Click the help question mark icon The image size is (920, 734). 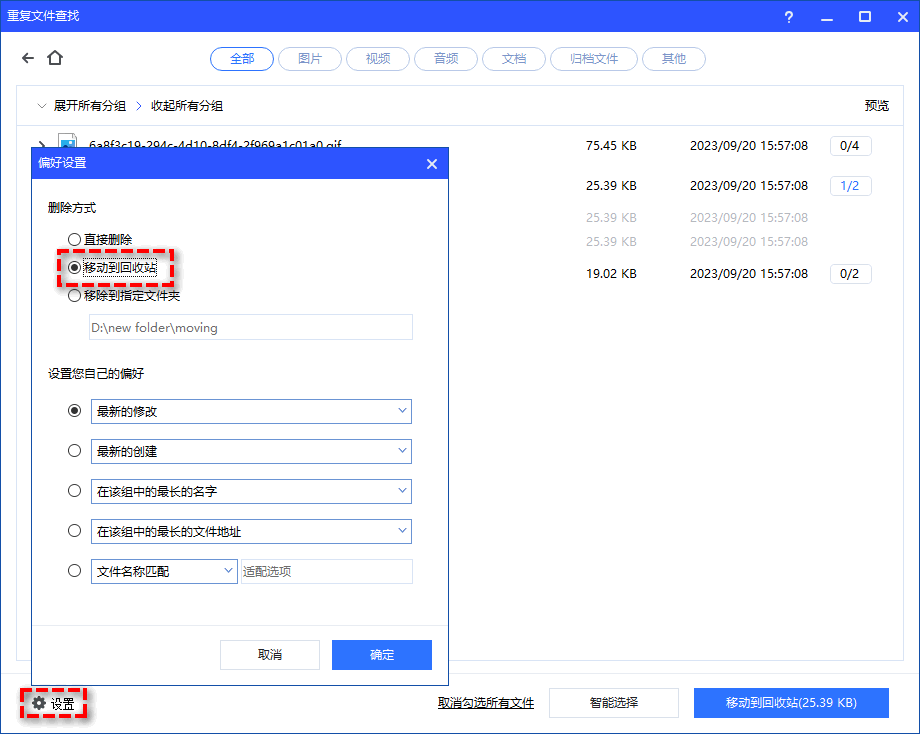(790, 16)
